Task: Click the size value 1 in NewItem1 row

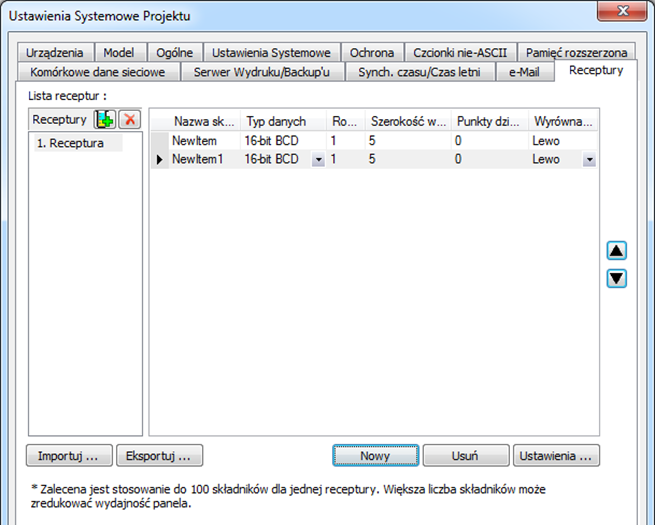Action: pyautogui.click(x=345, y=159)
